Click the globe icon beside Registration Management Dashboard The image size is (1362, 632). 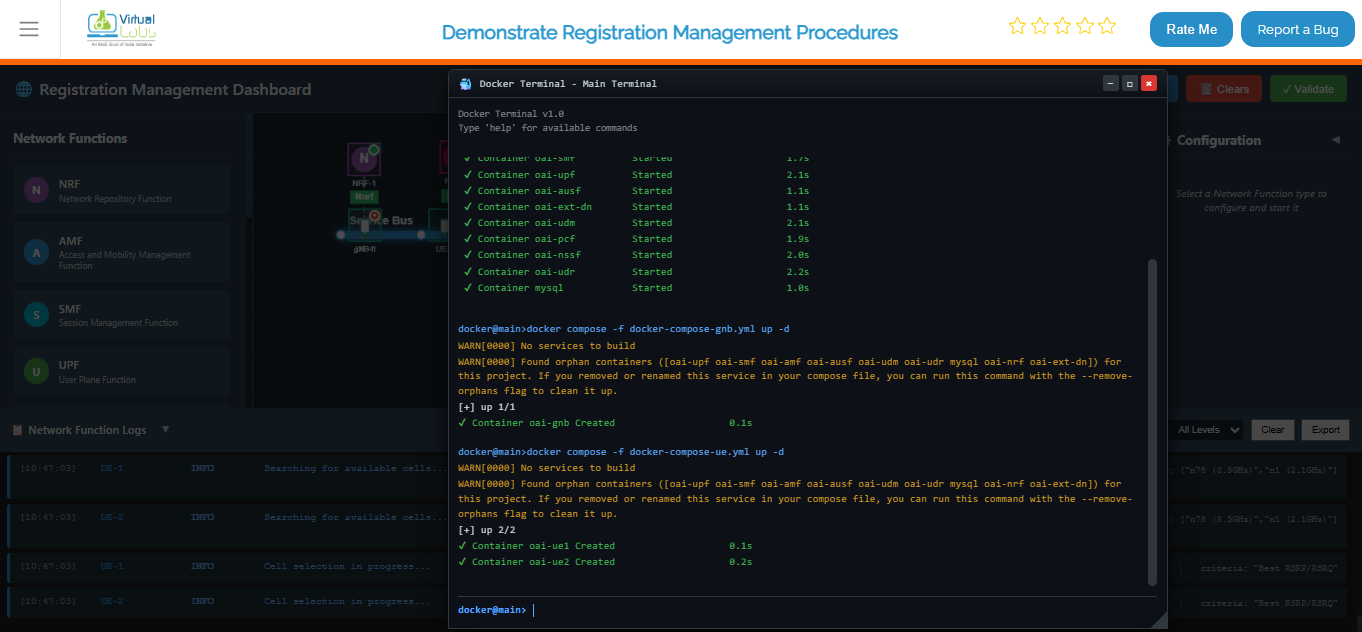22,89
